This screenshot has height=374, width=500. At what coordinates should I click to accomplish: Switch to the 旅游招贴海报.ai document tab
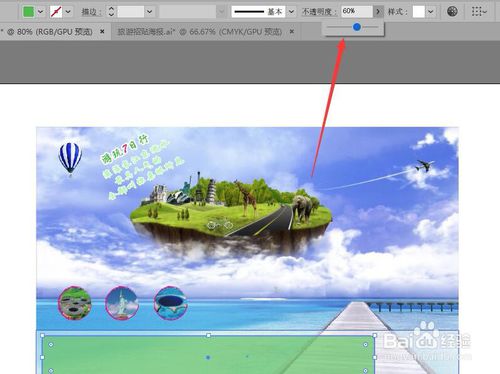coord(200,32)
